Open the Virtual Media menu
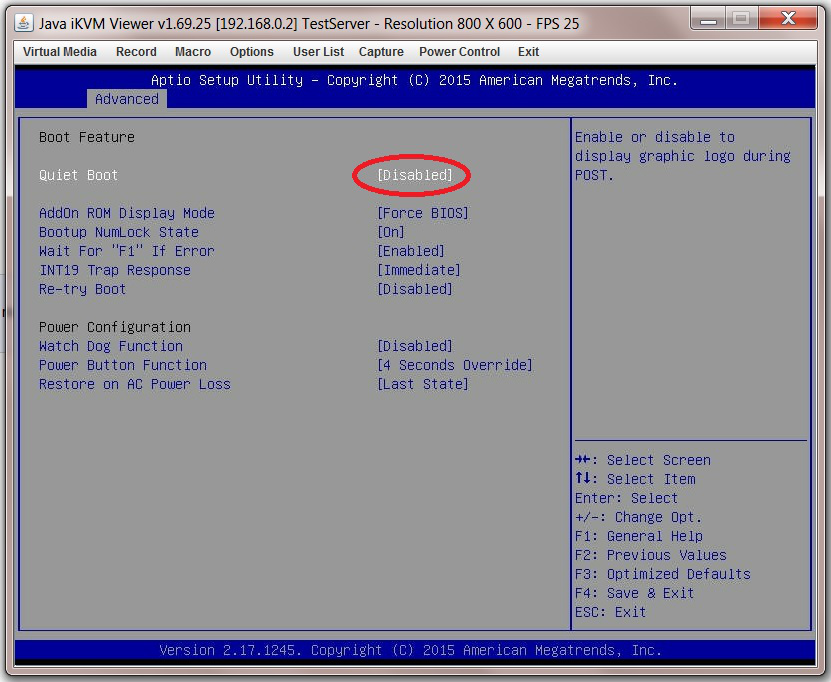831x682 pixels. tap(59, 52)
